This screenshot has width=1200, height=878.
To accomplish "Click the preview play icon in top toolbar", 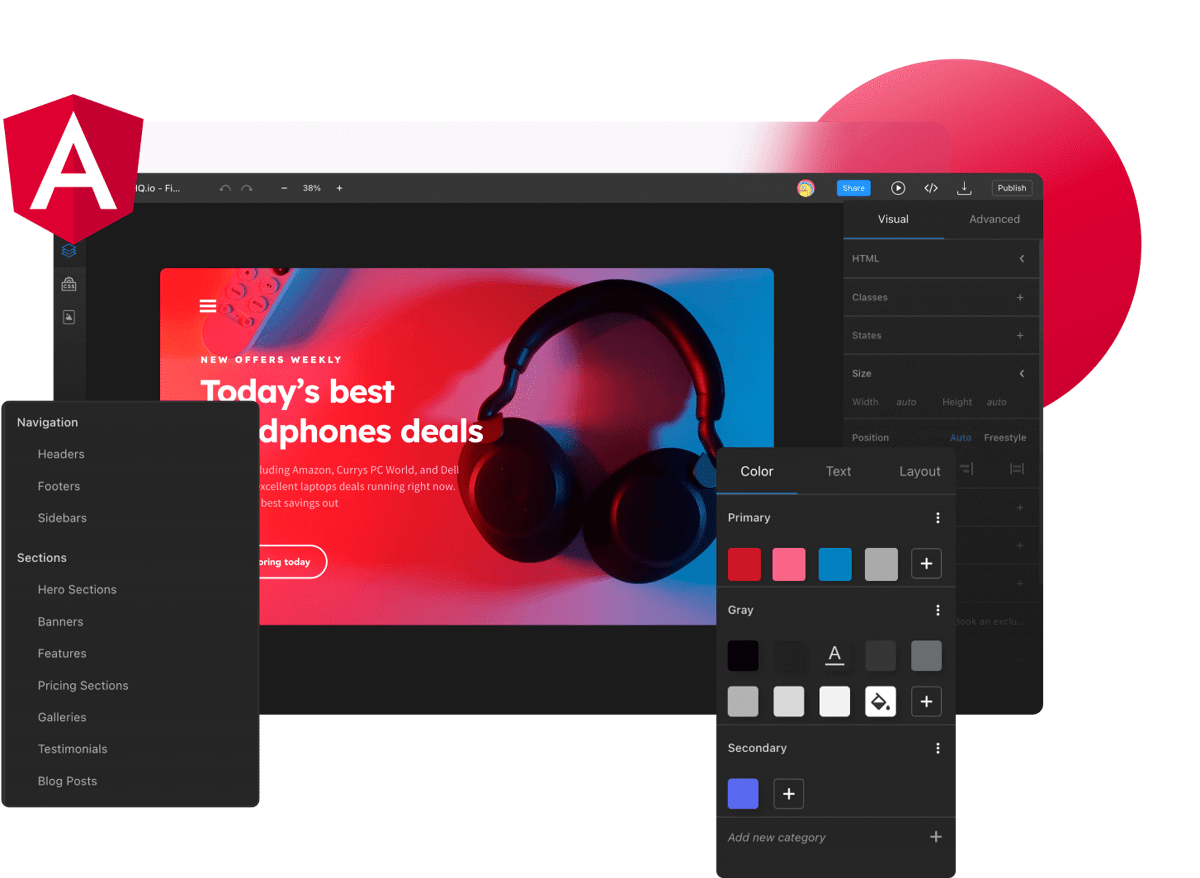I will (x=898, y=187).
